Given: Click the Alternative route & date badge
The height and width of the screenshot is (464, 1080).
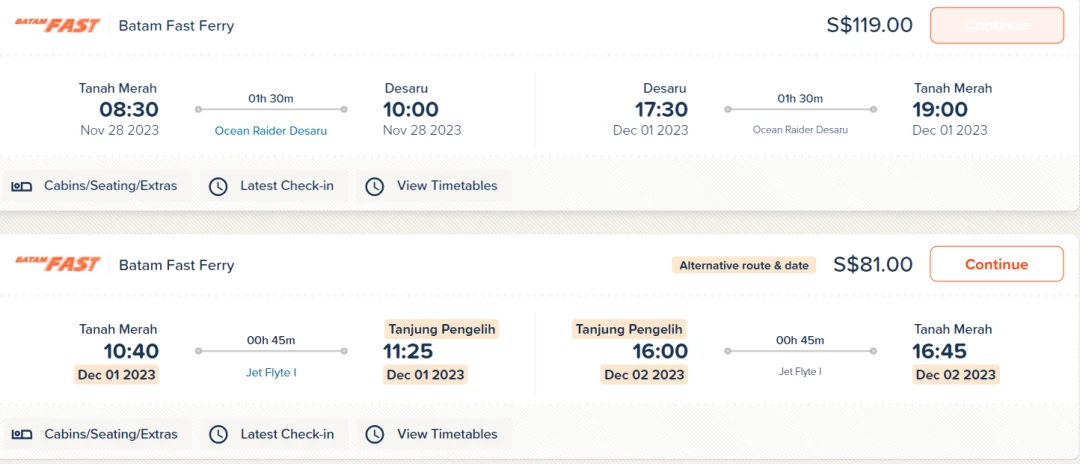Looking at the screenshot, I should [744, 265].
